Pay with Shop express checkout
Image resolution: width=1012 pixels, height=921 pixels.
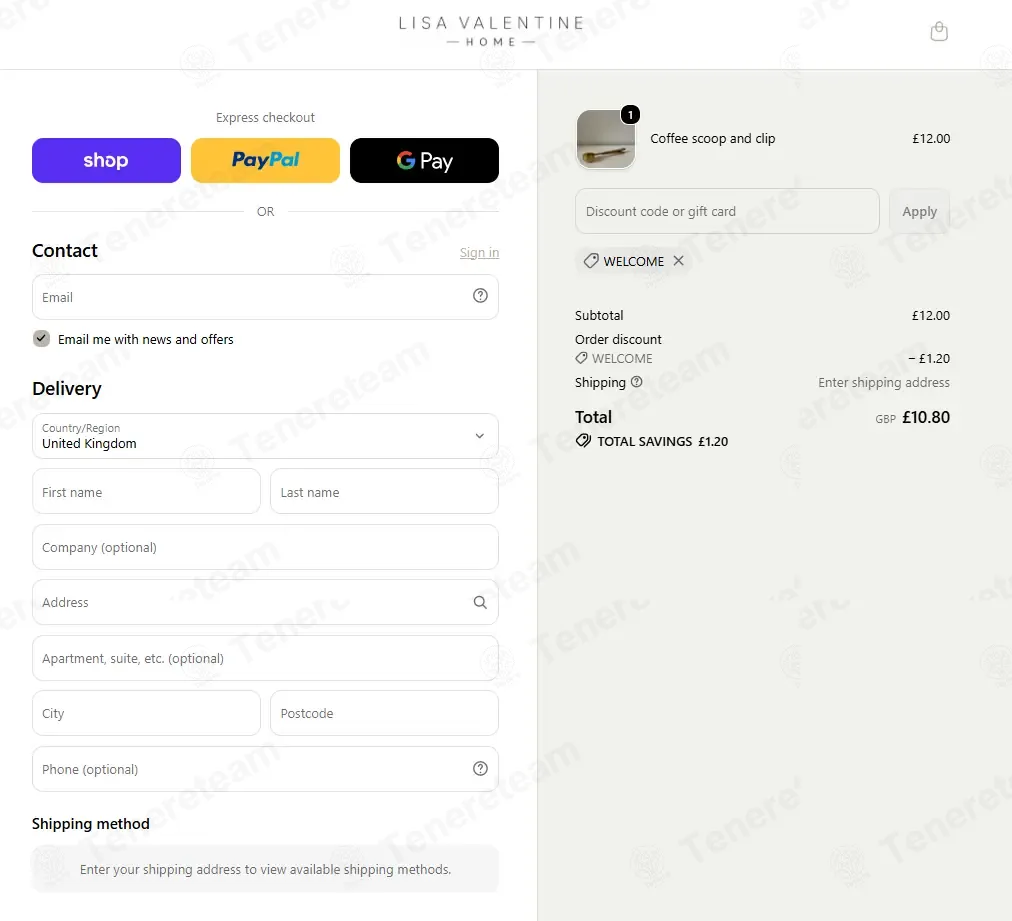point(106,160)
